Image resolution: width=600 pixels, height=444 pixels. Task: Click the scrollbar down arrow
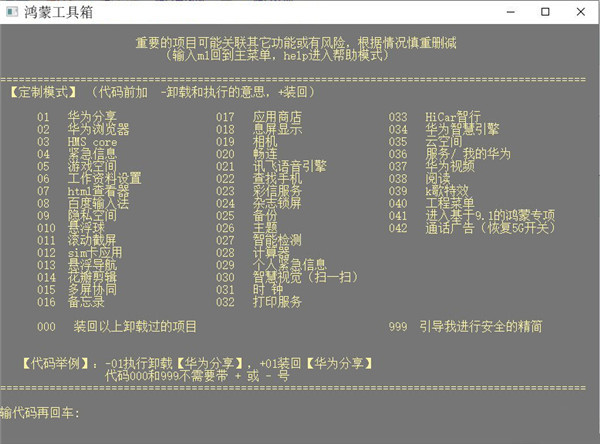(593, 437)
